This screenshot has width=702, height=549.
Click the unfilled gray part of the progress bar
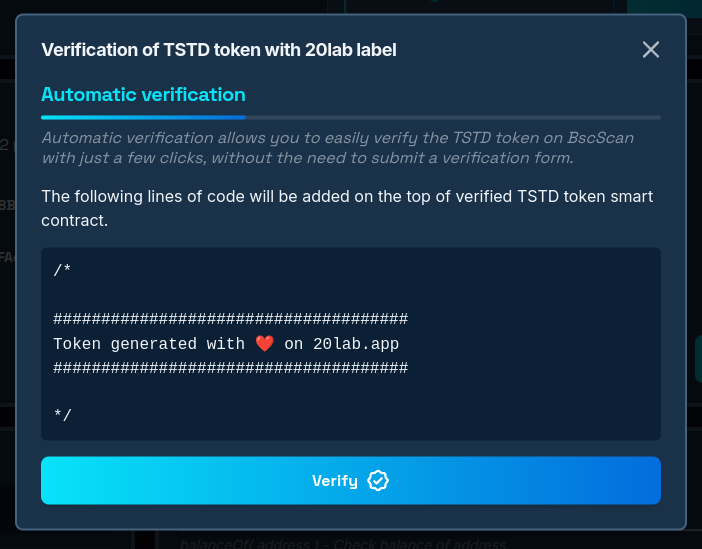coord(450,117)
